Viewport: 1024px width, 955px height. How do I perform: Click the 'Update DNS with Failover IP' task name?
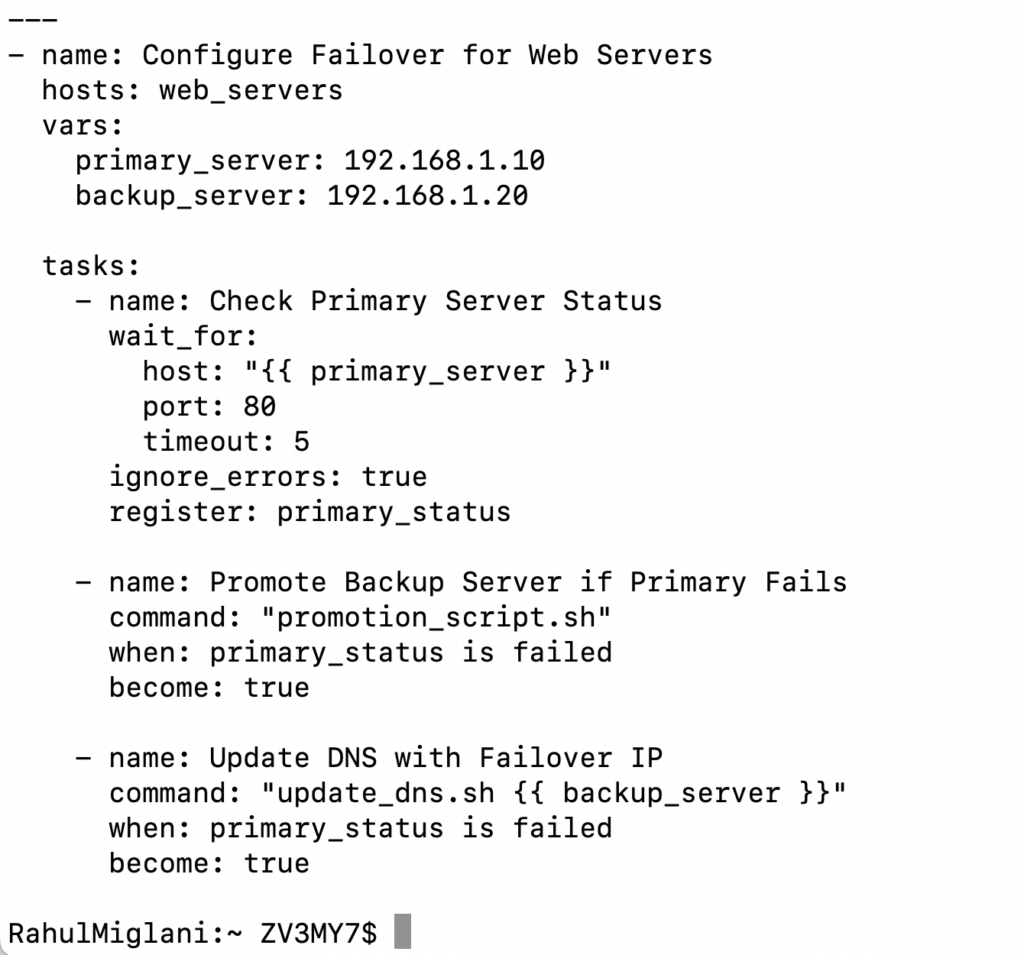(x=435, y=758)
